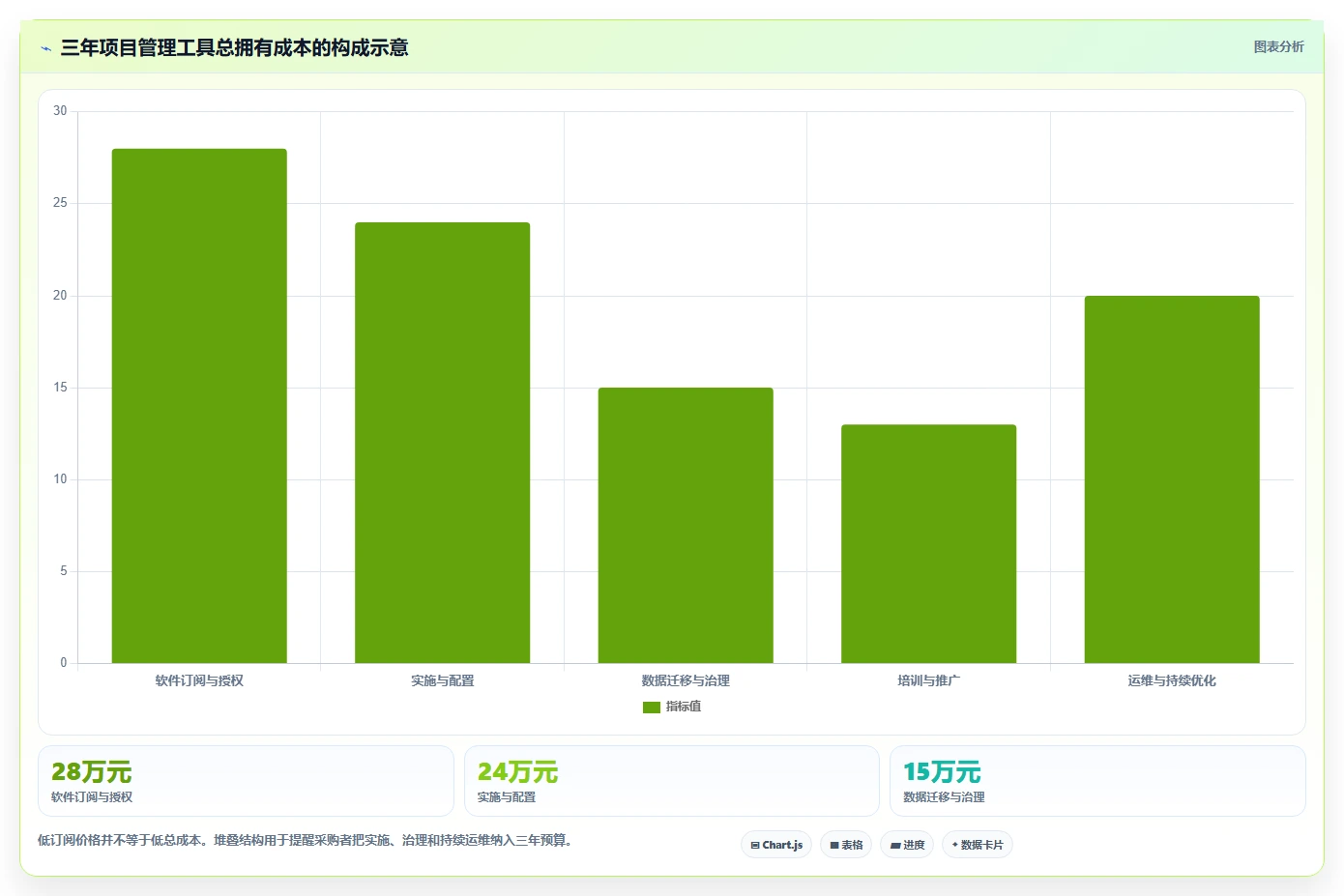Viewport: 1344px width, 896px height.
Task: Click the 图表分析 label in the header
Action: [1278, 46]
